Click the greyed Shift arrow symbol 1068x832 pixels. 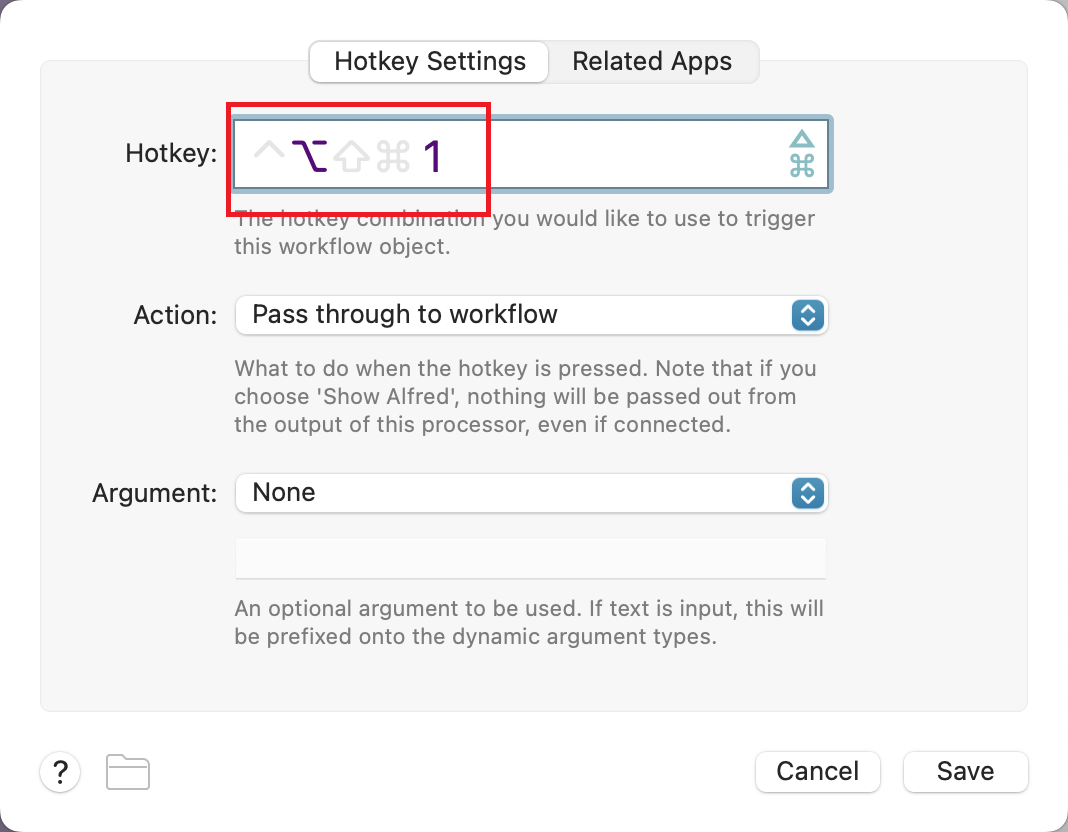351,156
